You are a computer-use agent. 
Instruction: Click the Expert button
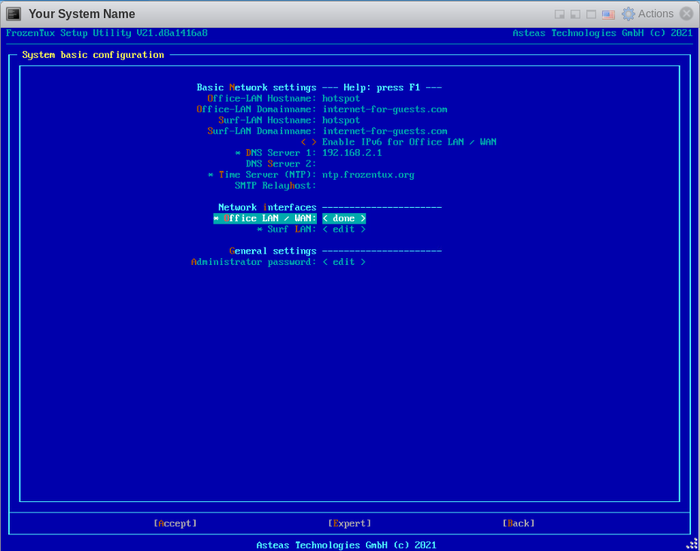click(x=350, y=523)
